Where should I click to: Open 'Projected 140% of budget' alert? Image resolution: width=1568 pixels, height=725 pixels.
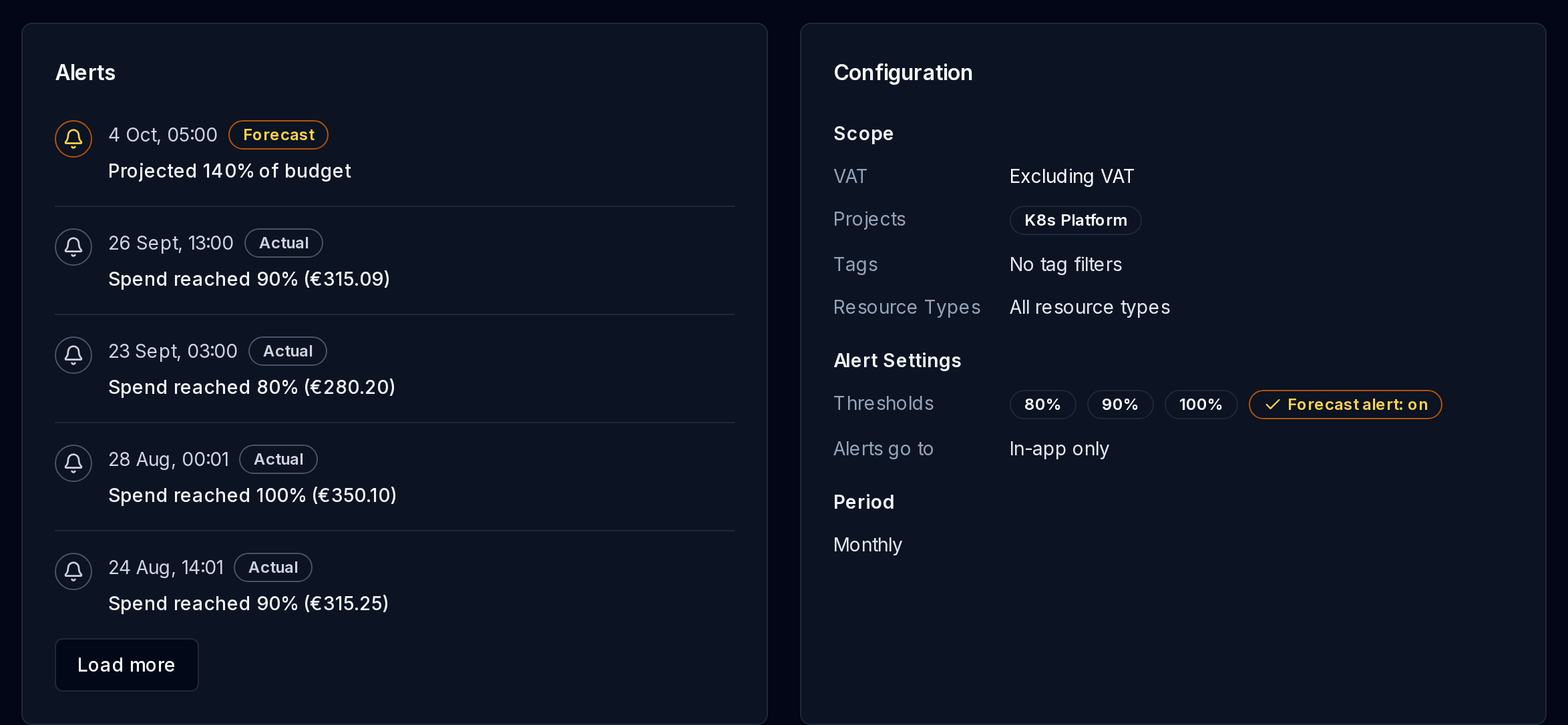(230, 171)
